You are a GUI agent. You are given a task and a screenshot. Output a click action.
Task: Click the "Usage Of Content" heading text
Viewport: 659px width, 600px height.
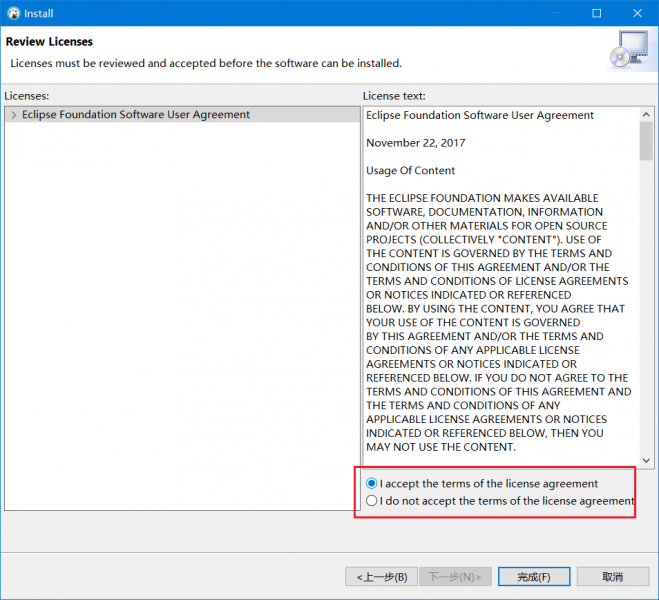(x=410, y=171)
